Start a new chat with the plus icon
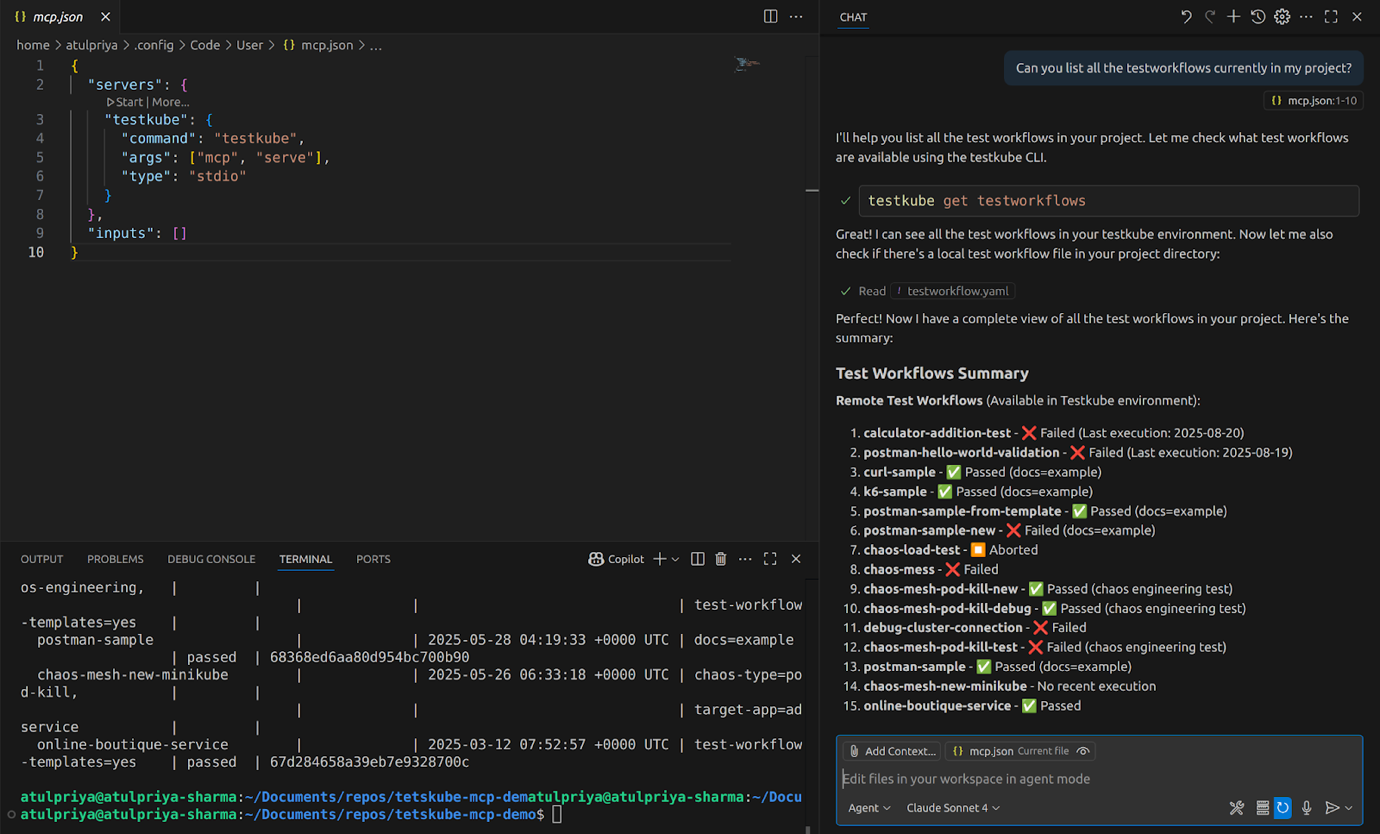Image resolution: width=1380 pixels, height=834 pixels. (1234, 17)
